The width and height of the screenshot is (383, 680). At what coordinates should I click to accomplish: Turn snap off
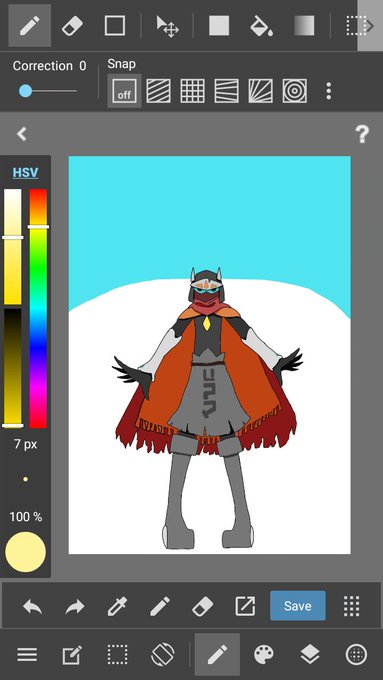pos(124,91)
